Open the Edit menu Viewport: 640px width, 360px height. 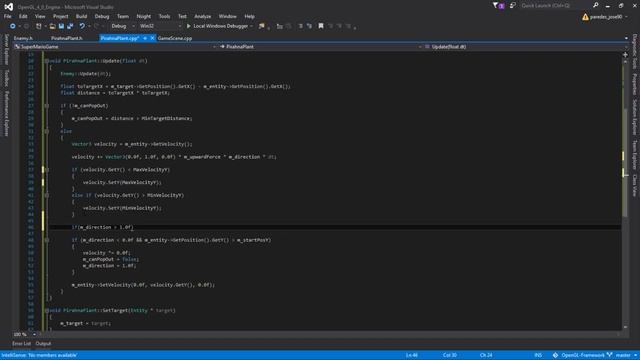click(x=23, y=17)
